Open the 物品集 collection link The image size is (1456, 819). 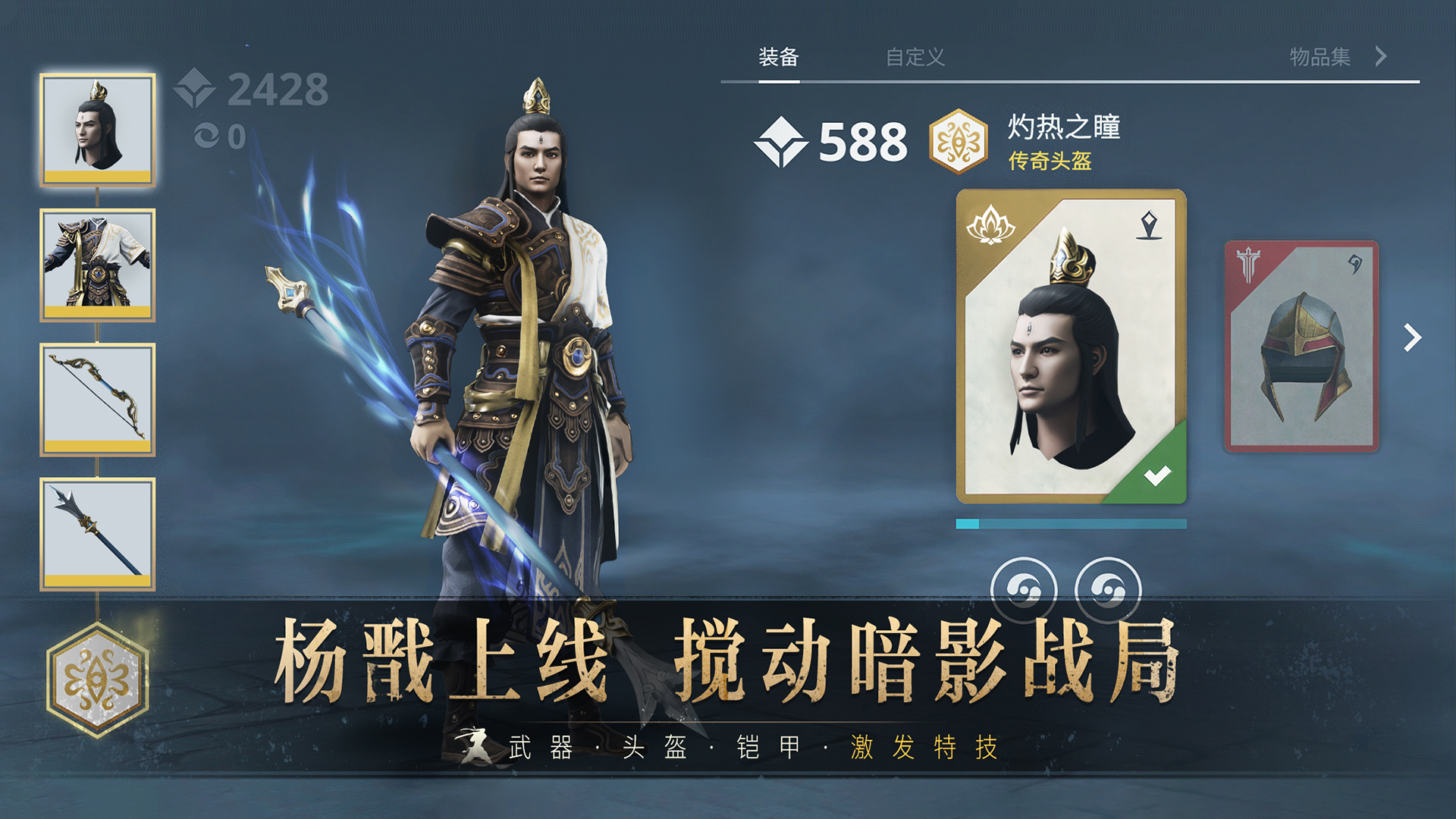tap(1320, 57)
